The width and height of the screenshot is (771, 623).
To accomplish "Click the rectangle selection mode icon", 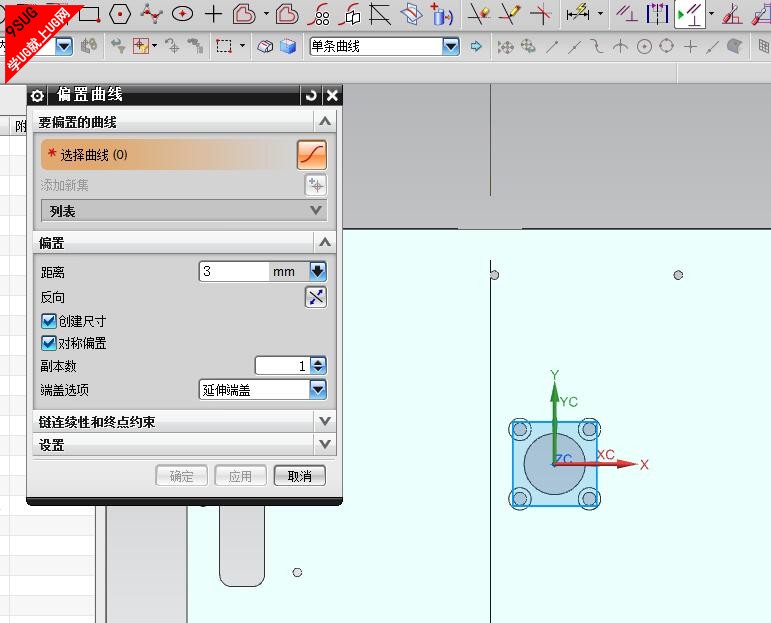I will 224,46.
